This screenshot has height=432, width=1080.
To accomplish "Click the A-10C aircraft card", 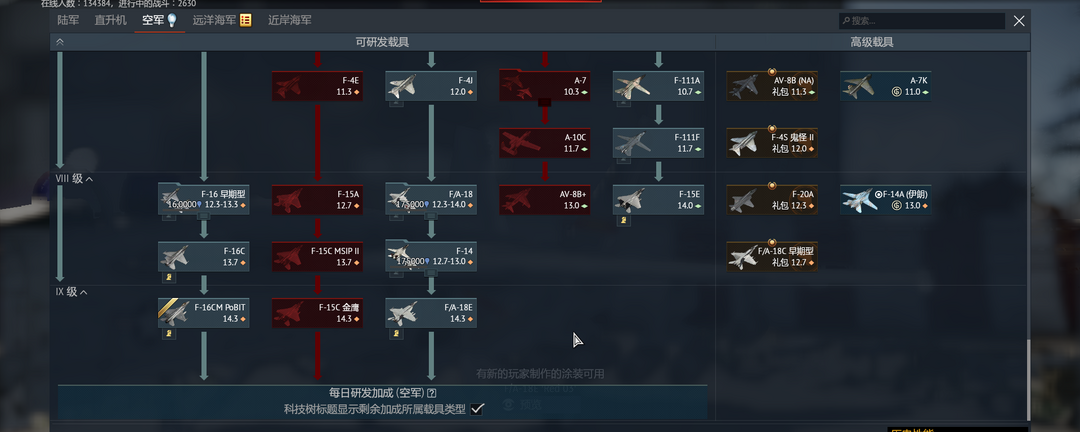I will [x=545, y=143].
